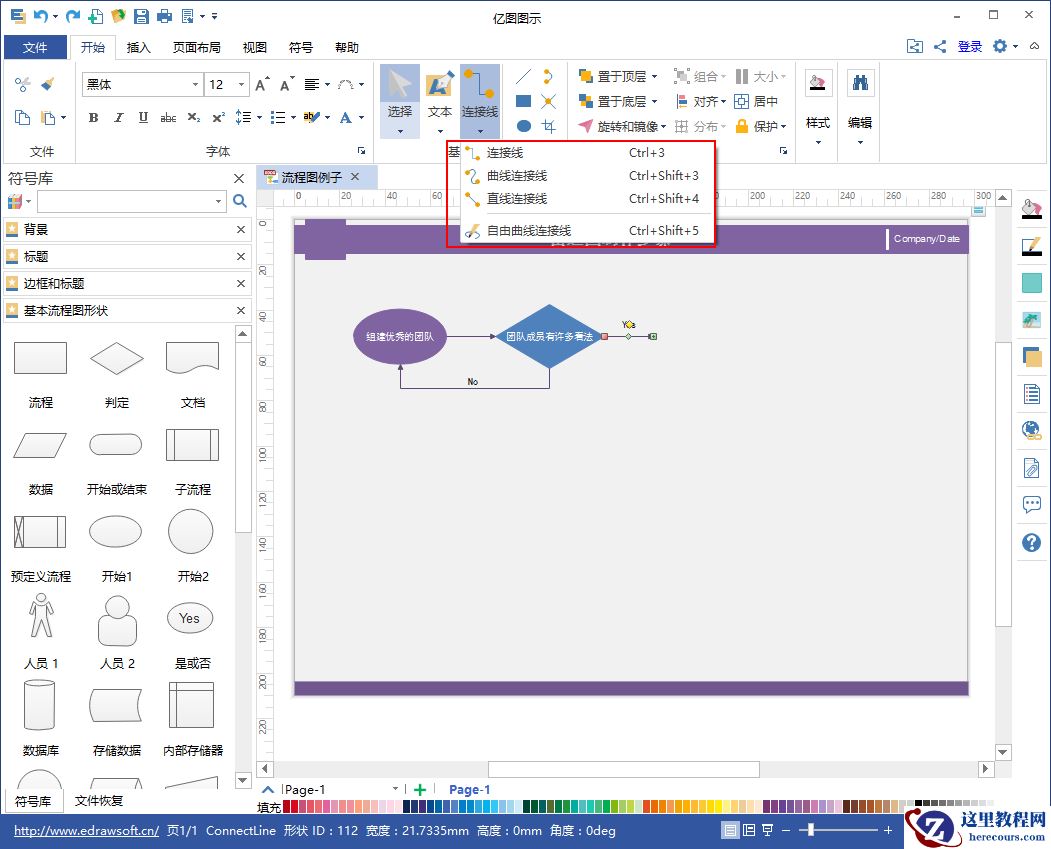Open the comment bubble panel in right sidebar

(x=1032, y=504)
